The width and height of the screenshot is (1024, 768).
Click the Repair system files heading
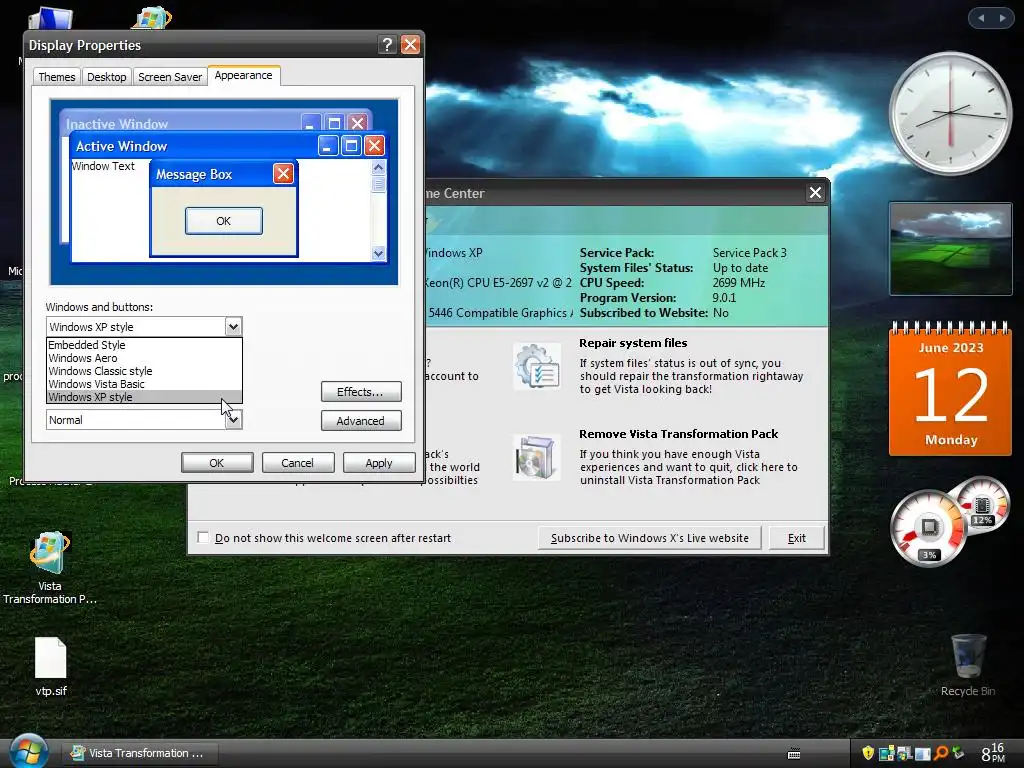pos(633,343)
